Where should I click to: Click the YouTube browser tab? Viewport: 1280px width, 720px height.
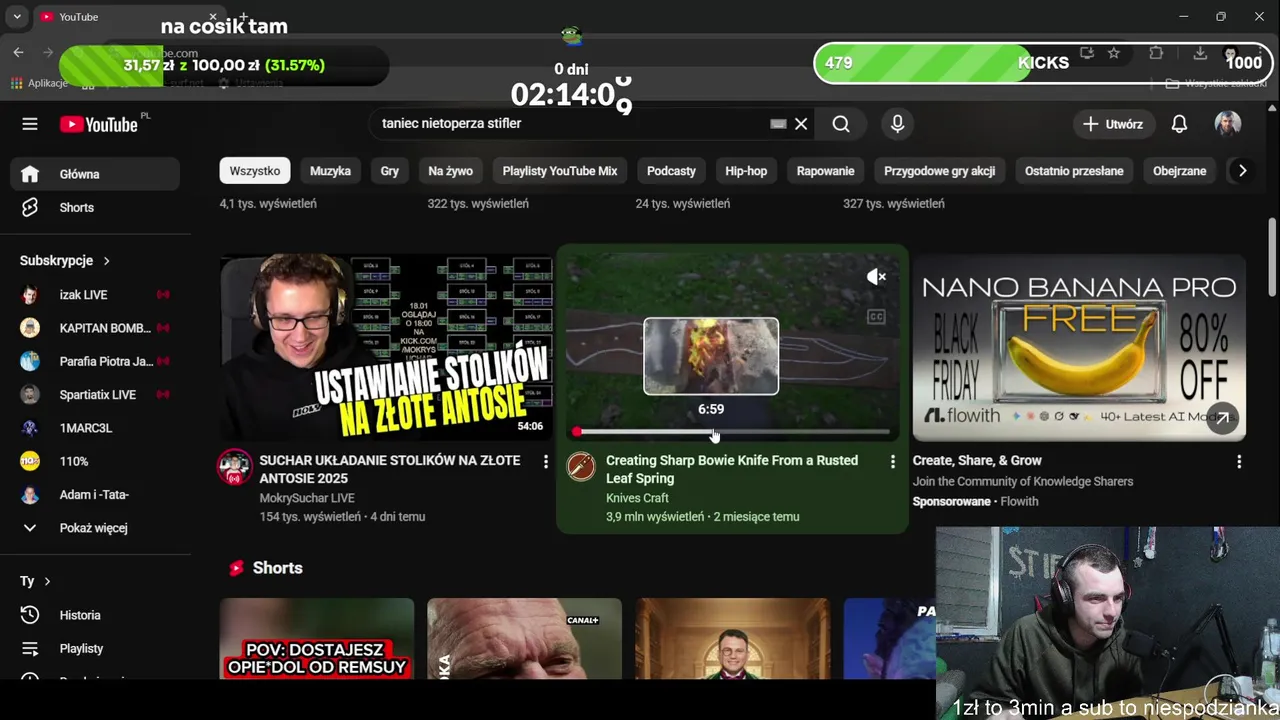tap(128, 17)
